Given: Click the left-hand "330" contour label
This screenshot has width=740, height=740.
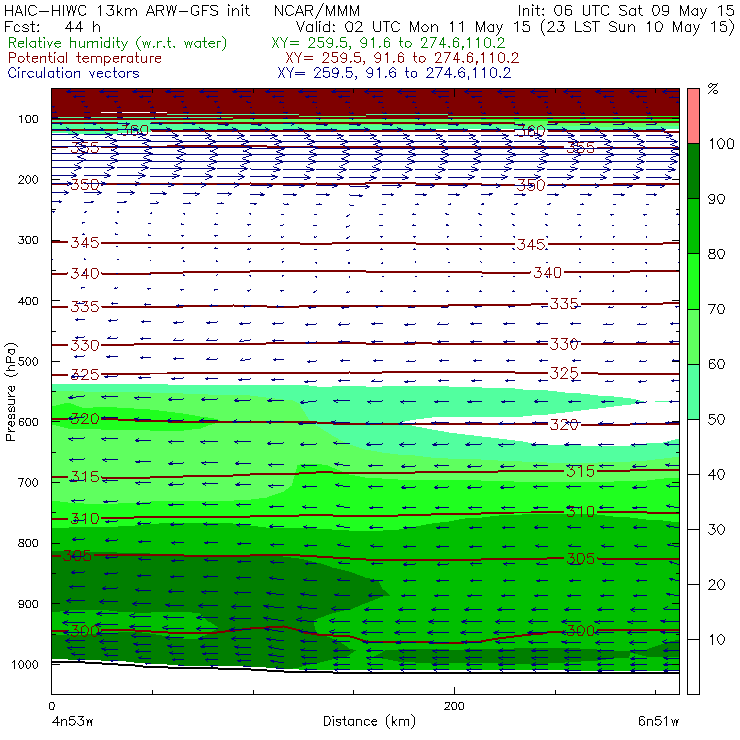Looking at the screenshot, I should pyautogui.click(x=85, y=345).
